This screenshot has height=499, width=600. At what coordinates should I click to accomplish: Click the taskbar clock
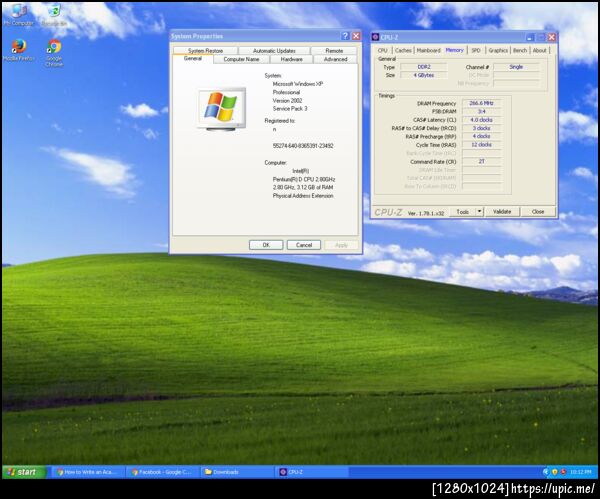click(580, 472)
